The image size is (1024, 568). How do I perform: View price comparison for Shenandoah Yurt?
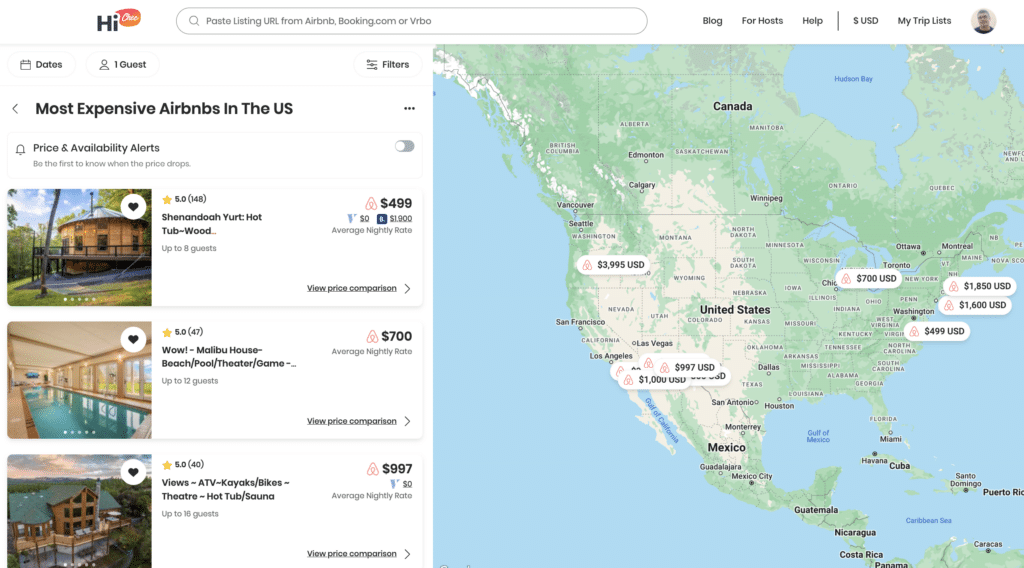click(x=352, y=288)
